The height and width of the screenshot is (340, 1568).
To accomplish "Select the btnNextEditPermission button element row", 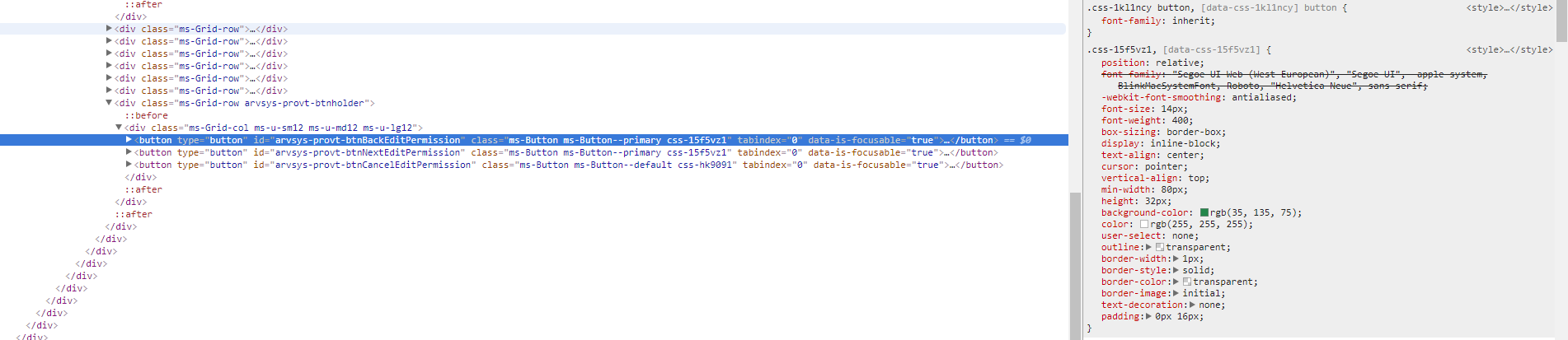I will [534, 152].
